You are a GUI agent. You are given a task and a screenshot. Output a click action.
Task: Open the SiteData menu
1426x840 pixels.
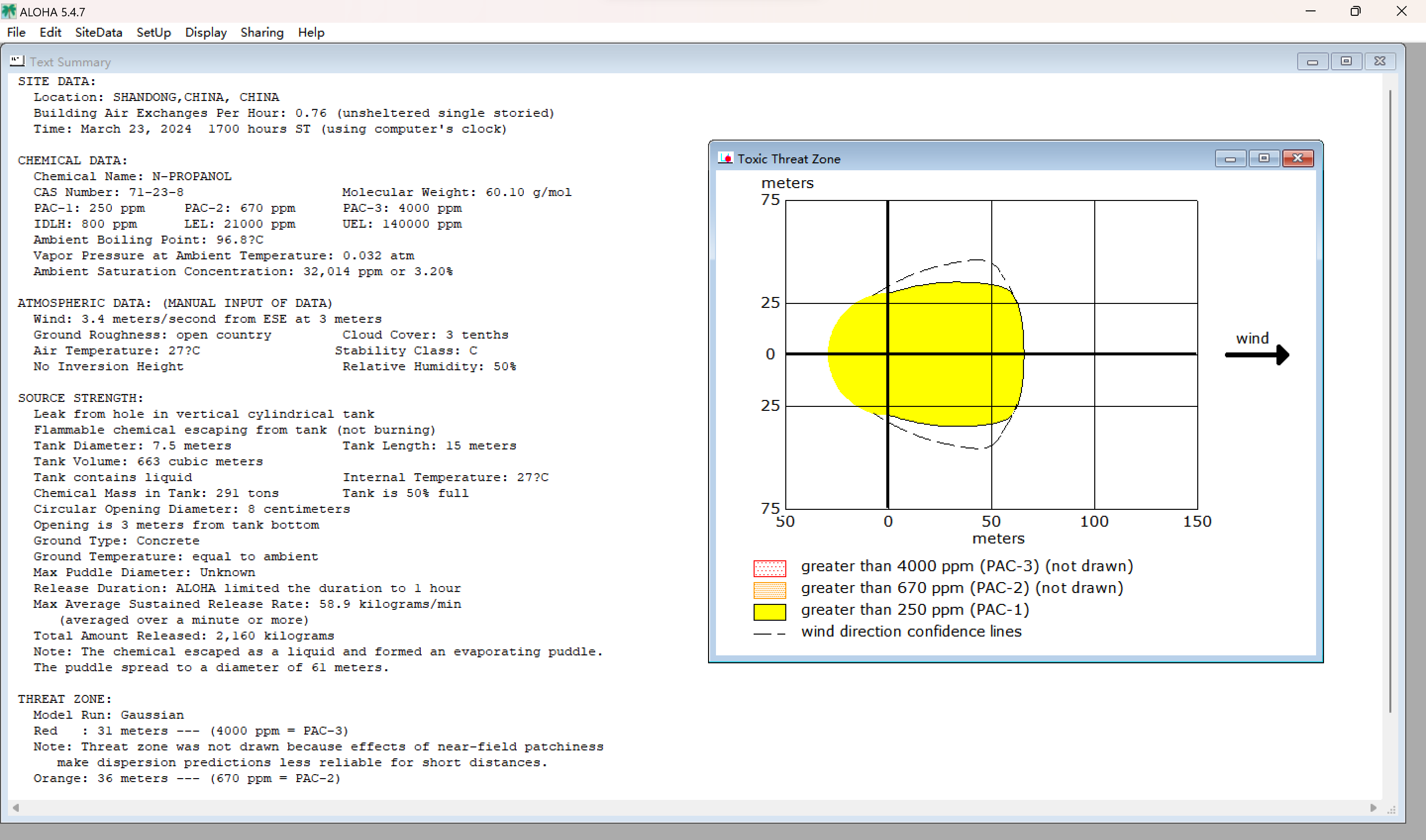[99, 32]
